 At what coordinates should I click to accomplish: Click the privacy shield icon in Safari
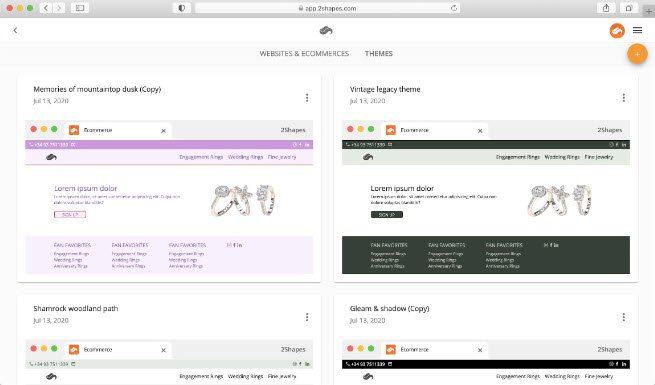click(x=182, y=8)
